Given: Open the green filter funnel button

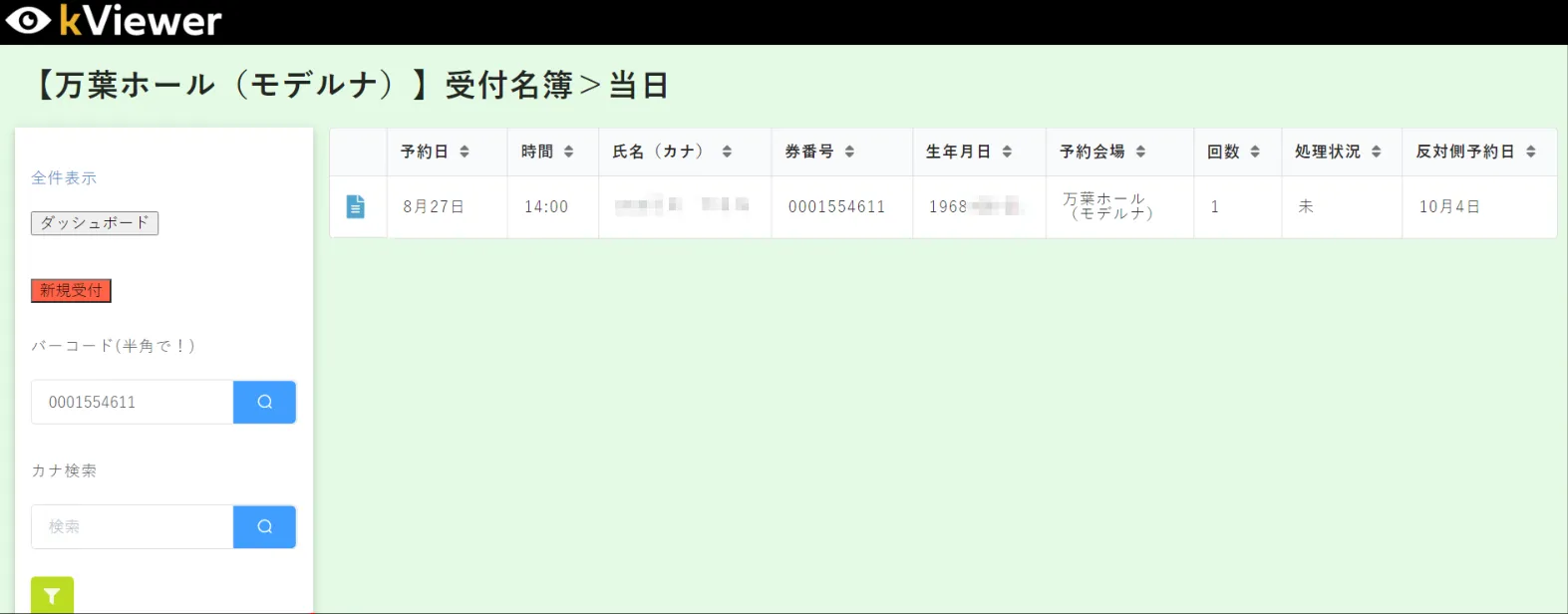Looking at the screenshot, I should (52, 596).
